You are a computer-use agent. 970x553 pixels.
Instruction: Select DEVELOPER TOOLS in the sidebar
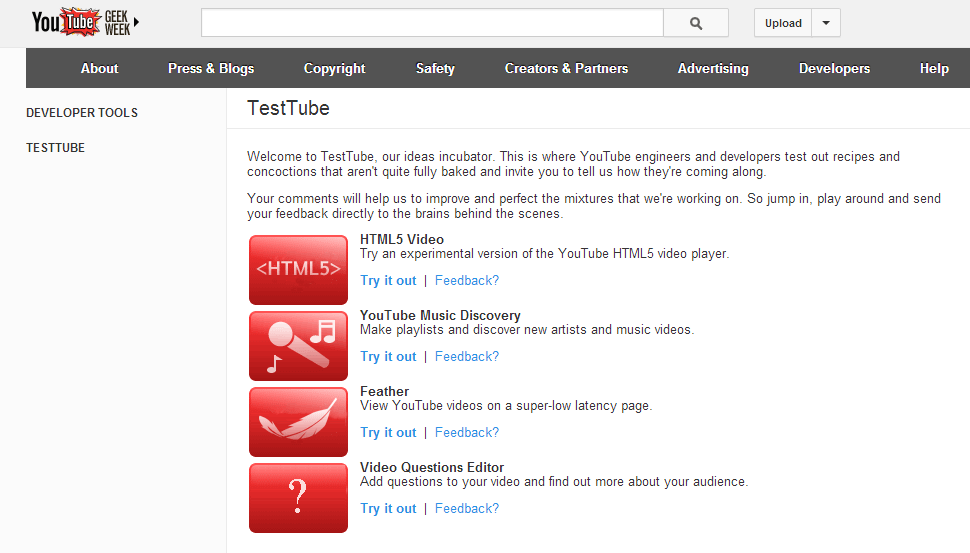tap(82, 113)
